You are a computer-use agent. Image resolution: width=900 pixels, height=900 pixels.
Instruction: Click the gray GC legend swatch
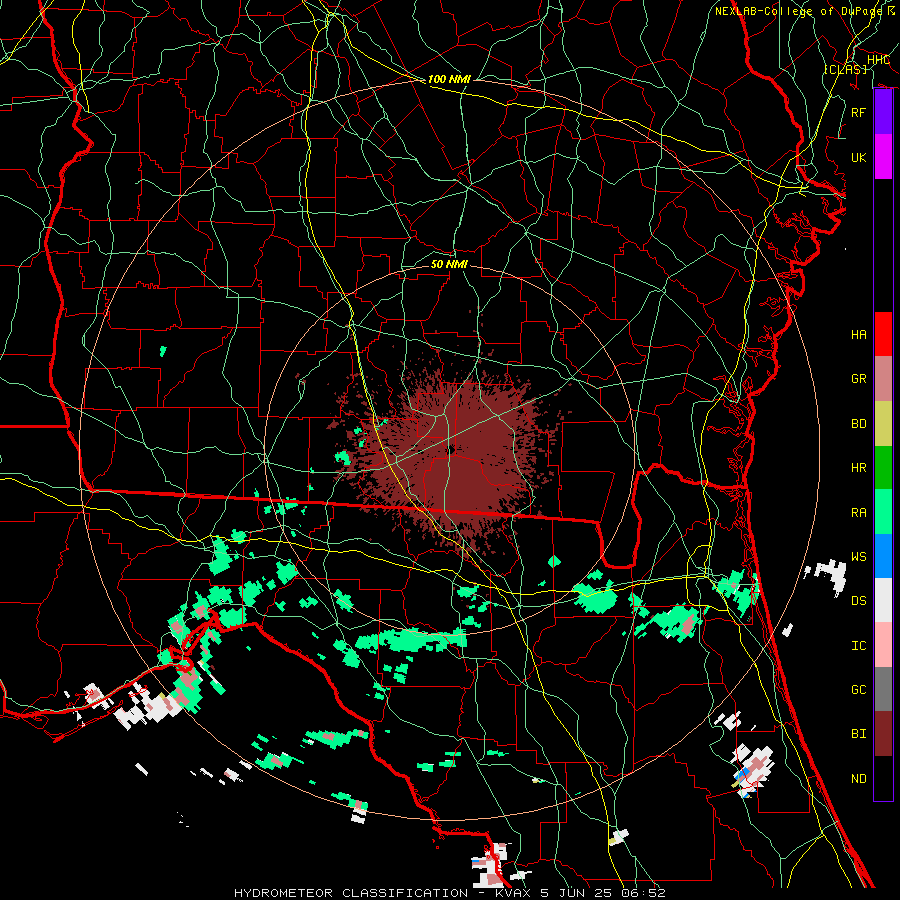(x=883, y=689)
